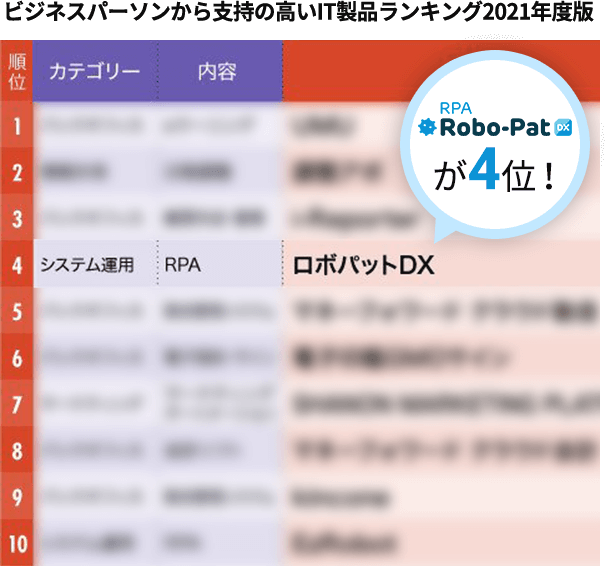Click rank number 7
Viewport: 612px width, 566px height.
pyautogui.click(x=17, y=404)
